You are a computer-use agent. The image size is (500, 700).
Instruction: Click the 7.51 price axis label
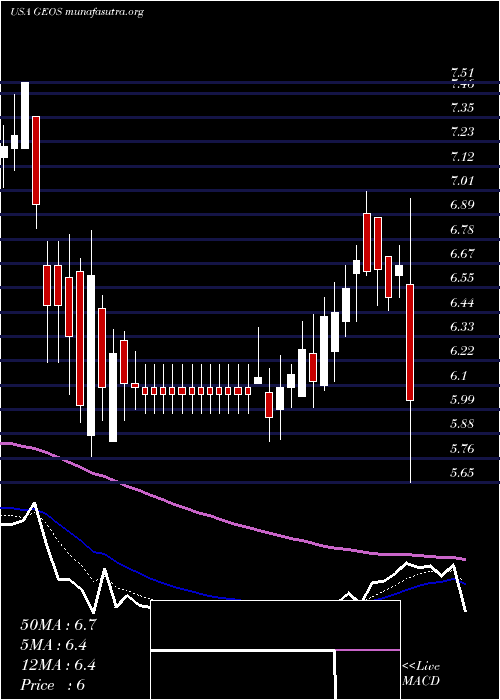[x=462, y=73]
